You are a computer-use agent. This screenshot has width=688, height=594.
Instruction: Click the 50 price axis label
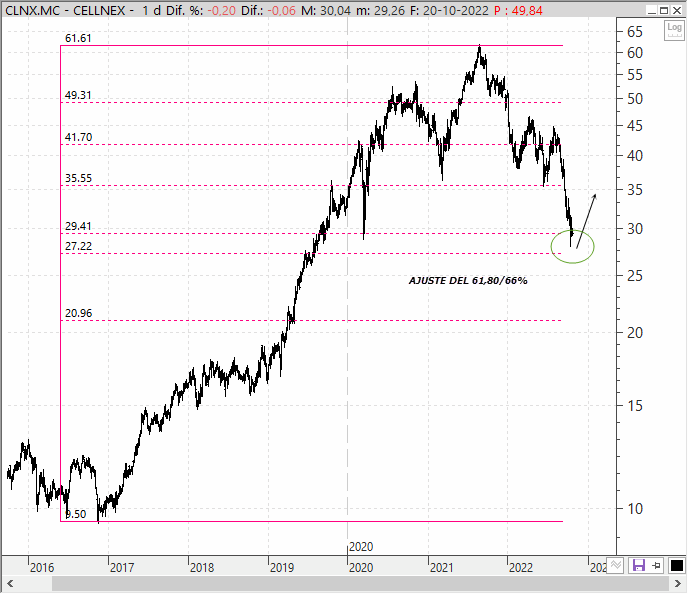point(635,99)
